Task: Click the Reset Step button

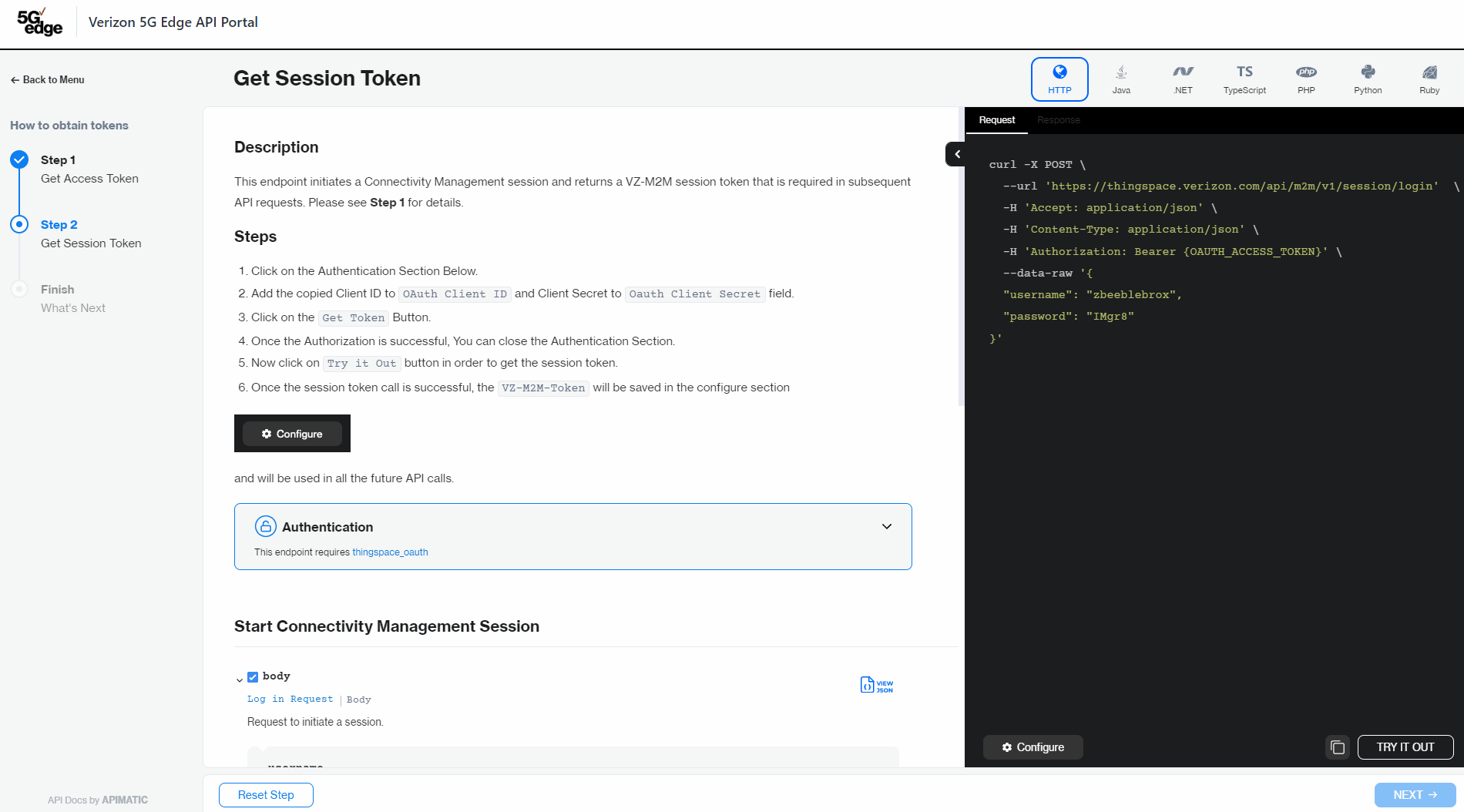Action: [x=266, y=795]
